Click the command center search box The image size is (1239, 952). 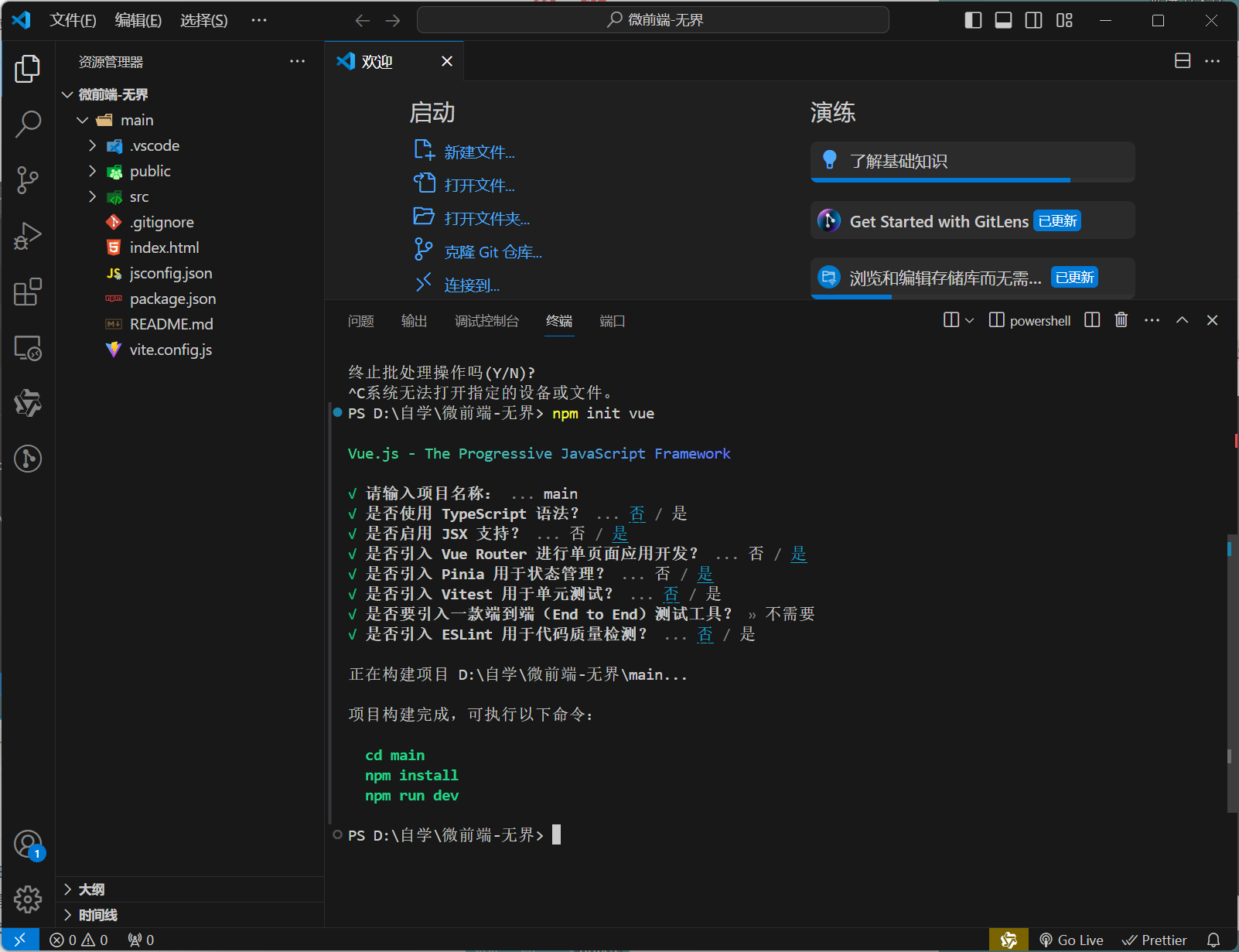(x=653, y=20)
